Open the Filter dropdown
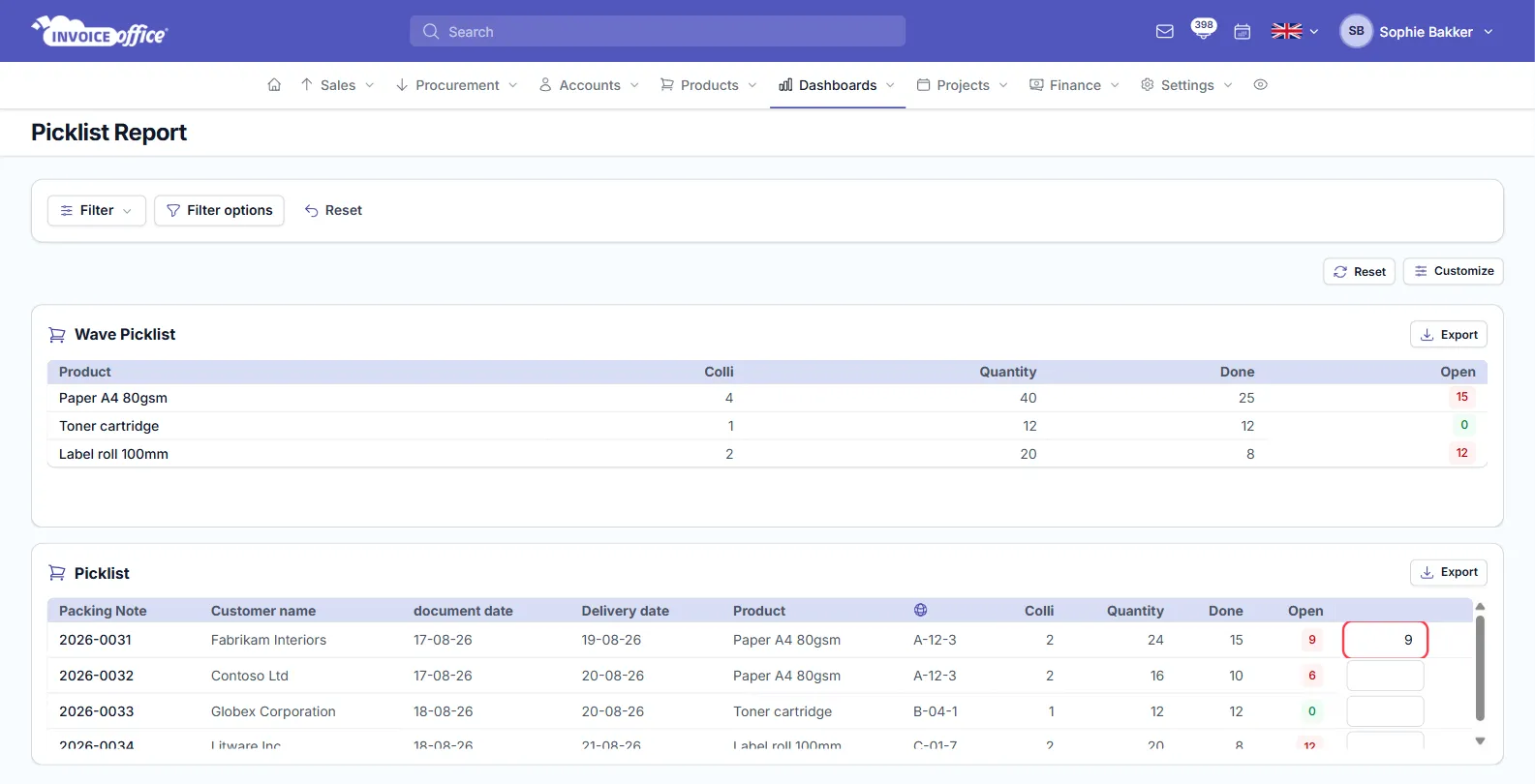This screenshot has width=1535, height=784. click(x=97, y=210)
